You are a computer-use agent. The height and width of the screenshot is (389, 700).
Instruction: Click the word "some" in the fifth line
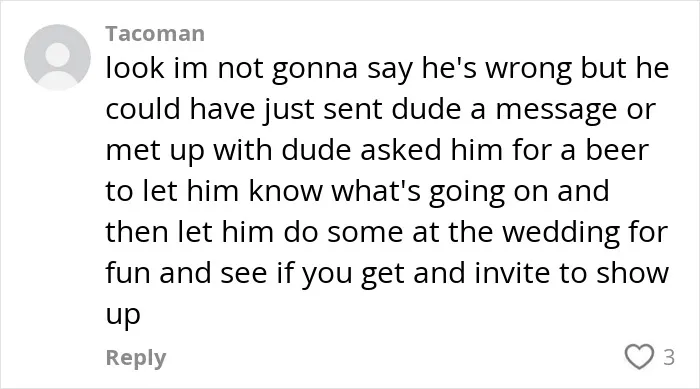point(365,233)
